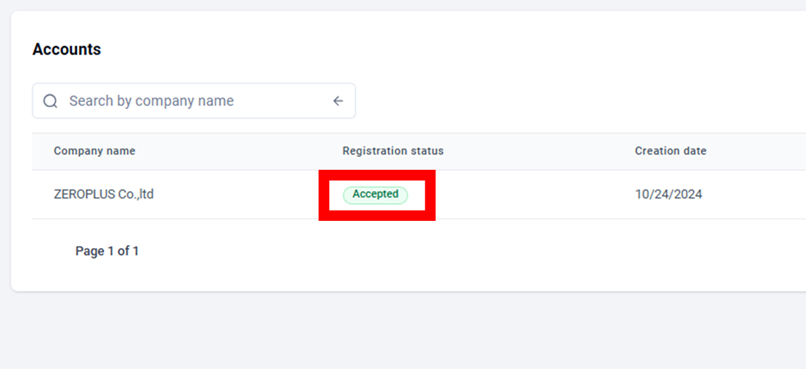This screenshot has width=806, height=369.
Task: Click the "Search by company name" placeholder text
Action: tap(151, 101)
